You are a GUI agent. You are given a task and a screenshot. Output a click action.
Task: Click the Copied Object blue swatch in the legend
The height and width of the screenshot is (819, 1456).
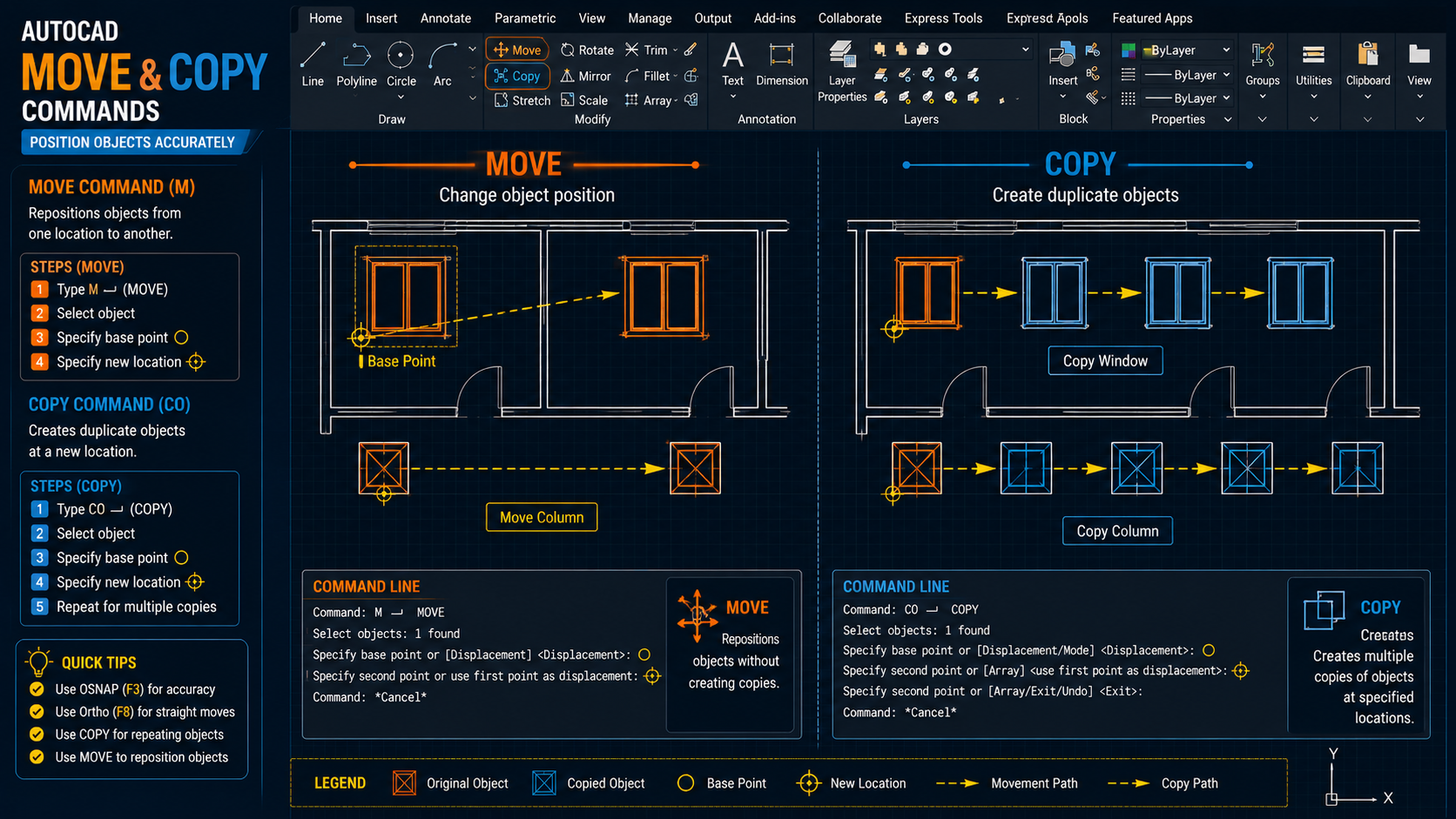(544, 783)
